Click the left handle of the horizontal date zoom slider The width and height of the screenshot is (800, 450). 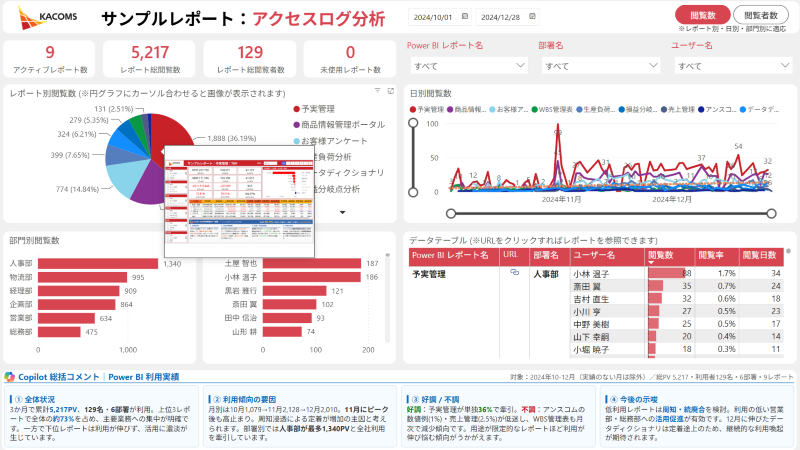click(451, 213)
